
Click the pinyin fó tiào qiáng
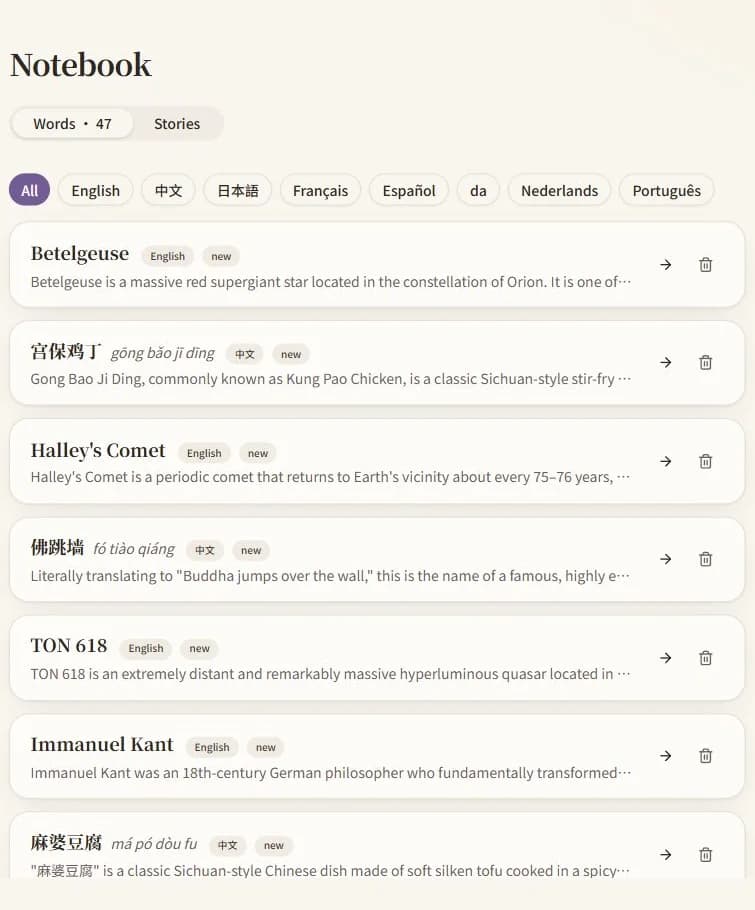click(x=134, y=549)
